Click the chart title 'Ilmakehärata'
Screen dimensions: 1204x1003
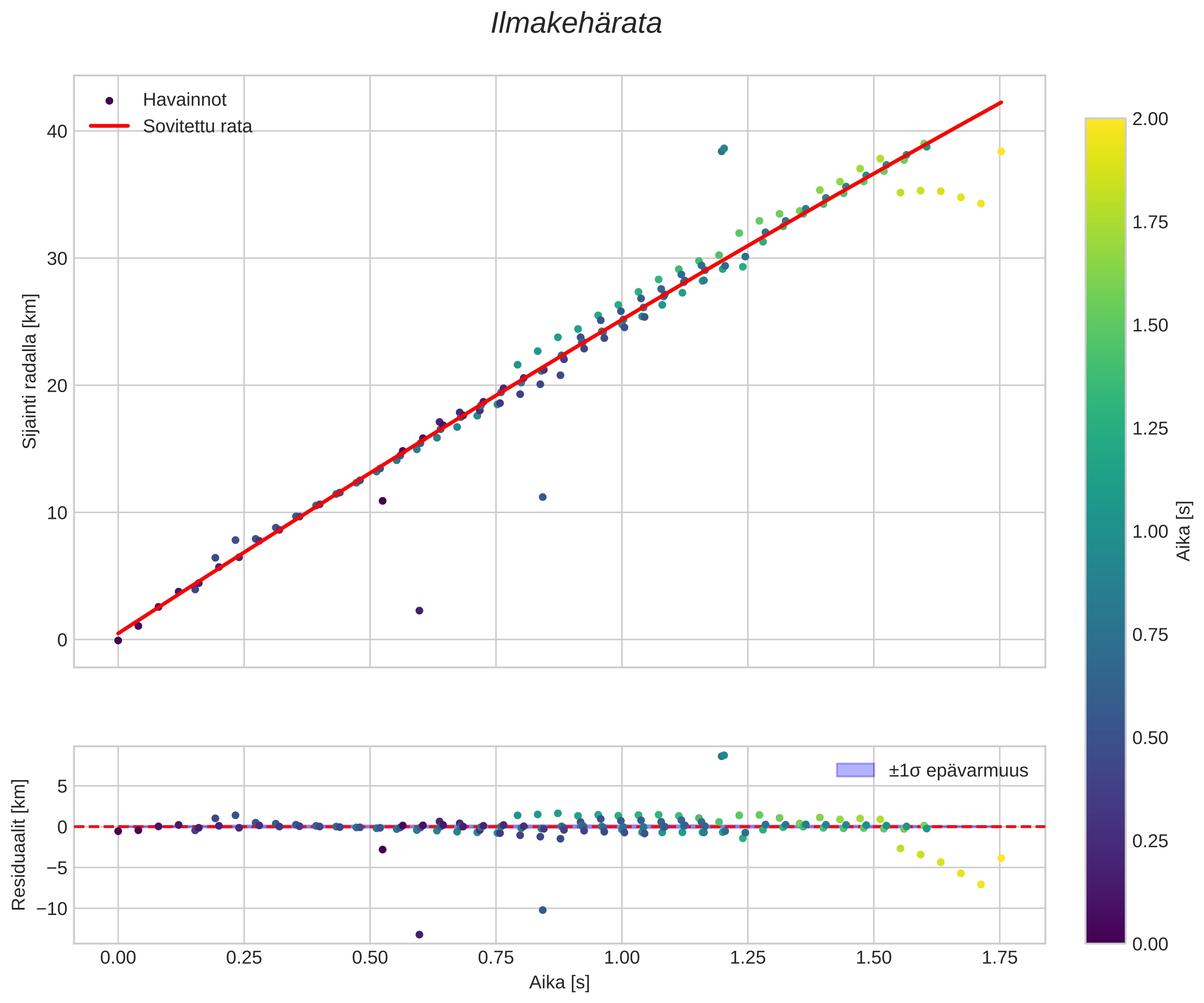coord(576,24)
